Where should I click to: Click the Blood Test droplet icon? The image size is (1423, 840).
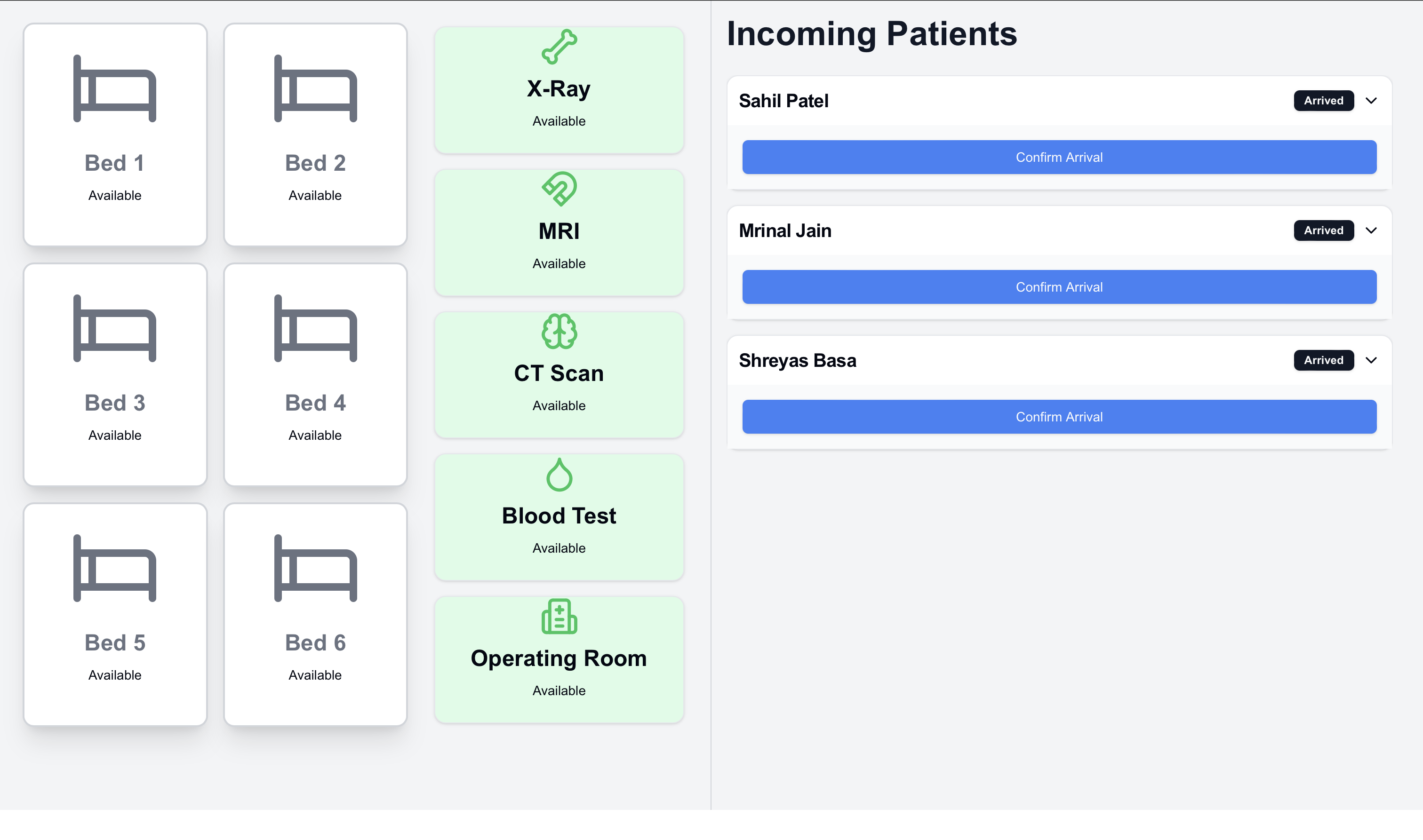(559, 474)
